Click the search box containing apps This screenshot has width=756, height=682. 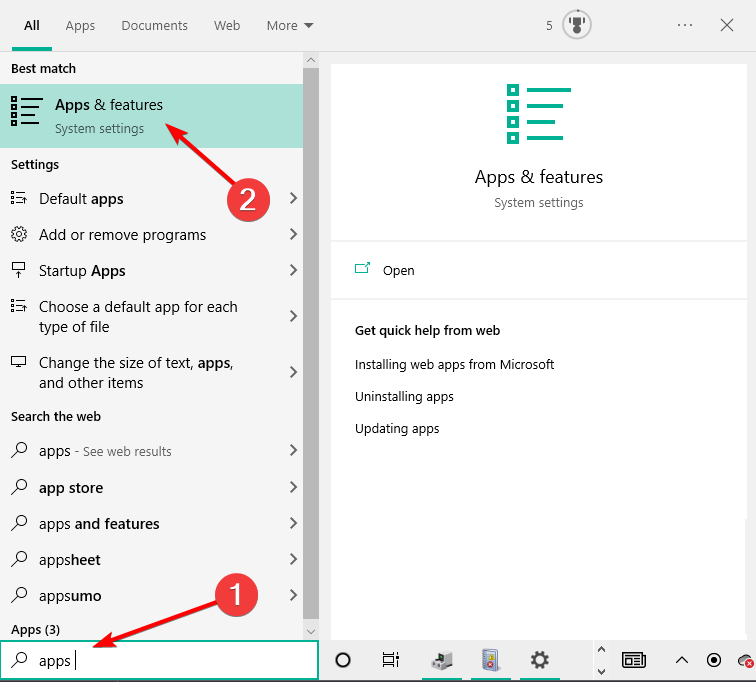click(159, 660)
